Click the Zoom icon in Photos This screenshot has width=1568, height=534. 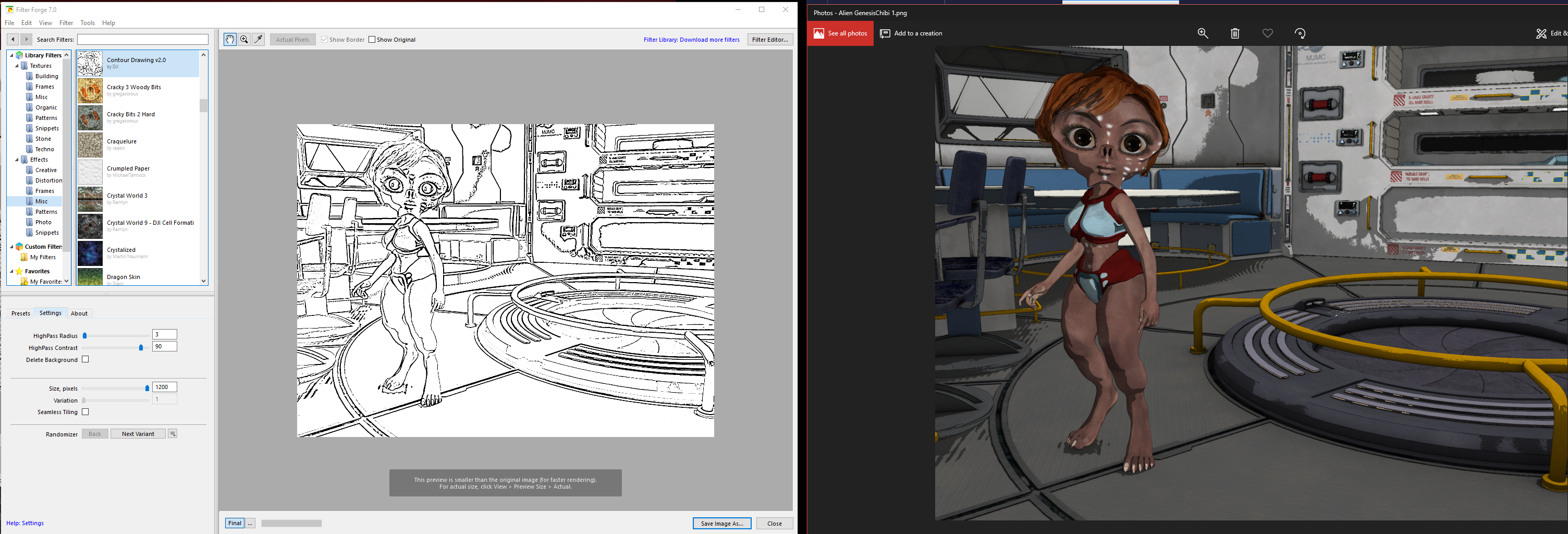pos(1203,33)
